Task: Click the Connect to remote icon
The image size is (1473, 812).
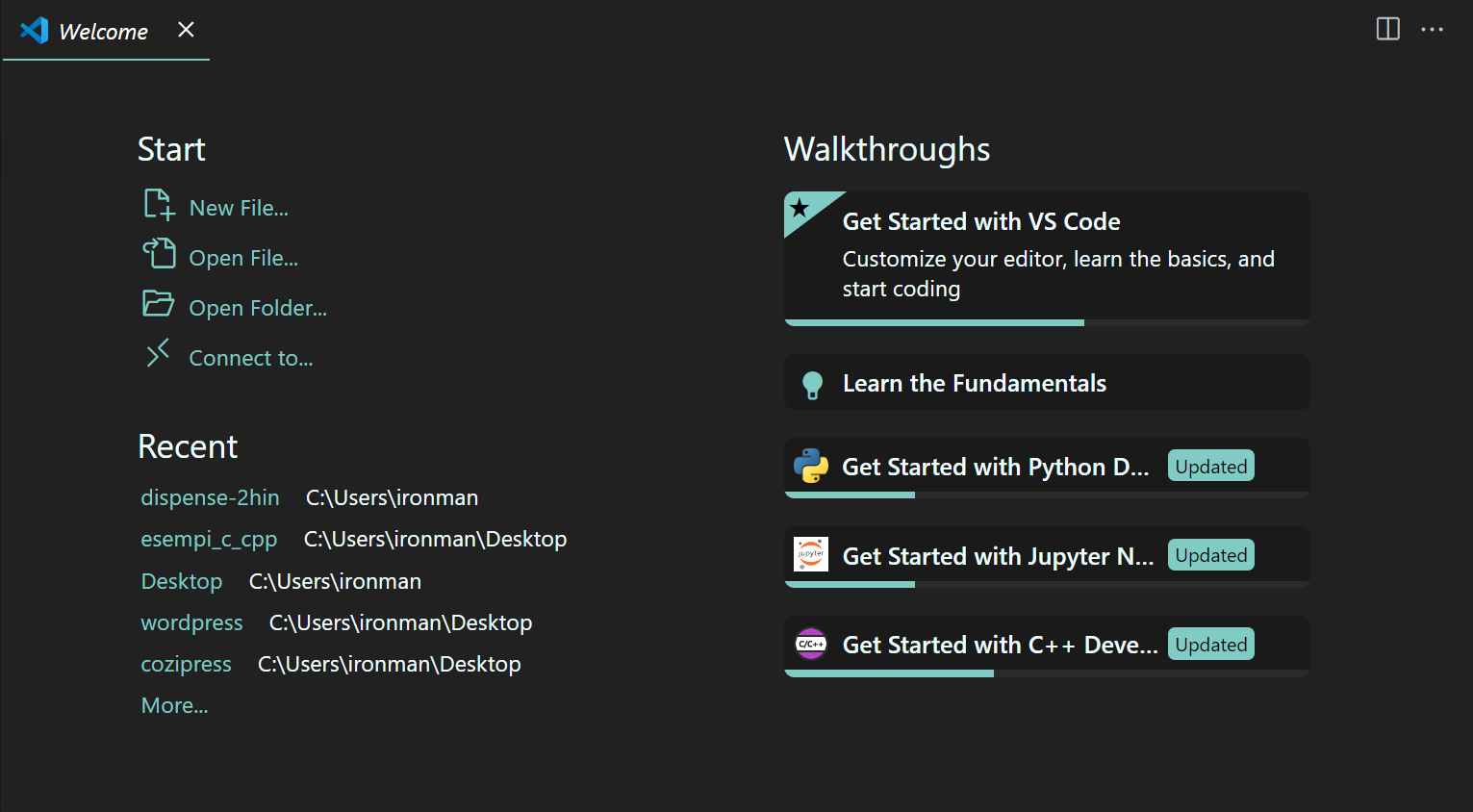Action: 158,353
